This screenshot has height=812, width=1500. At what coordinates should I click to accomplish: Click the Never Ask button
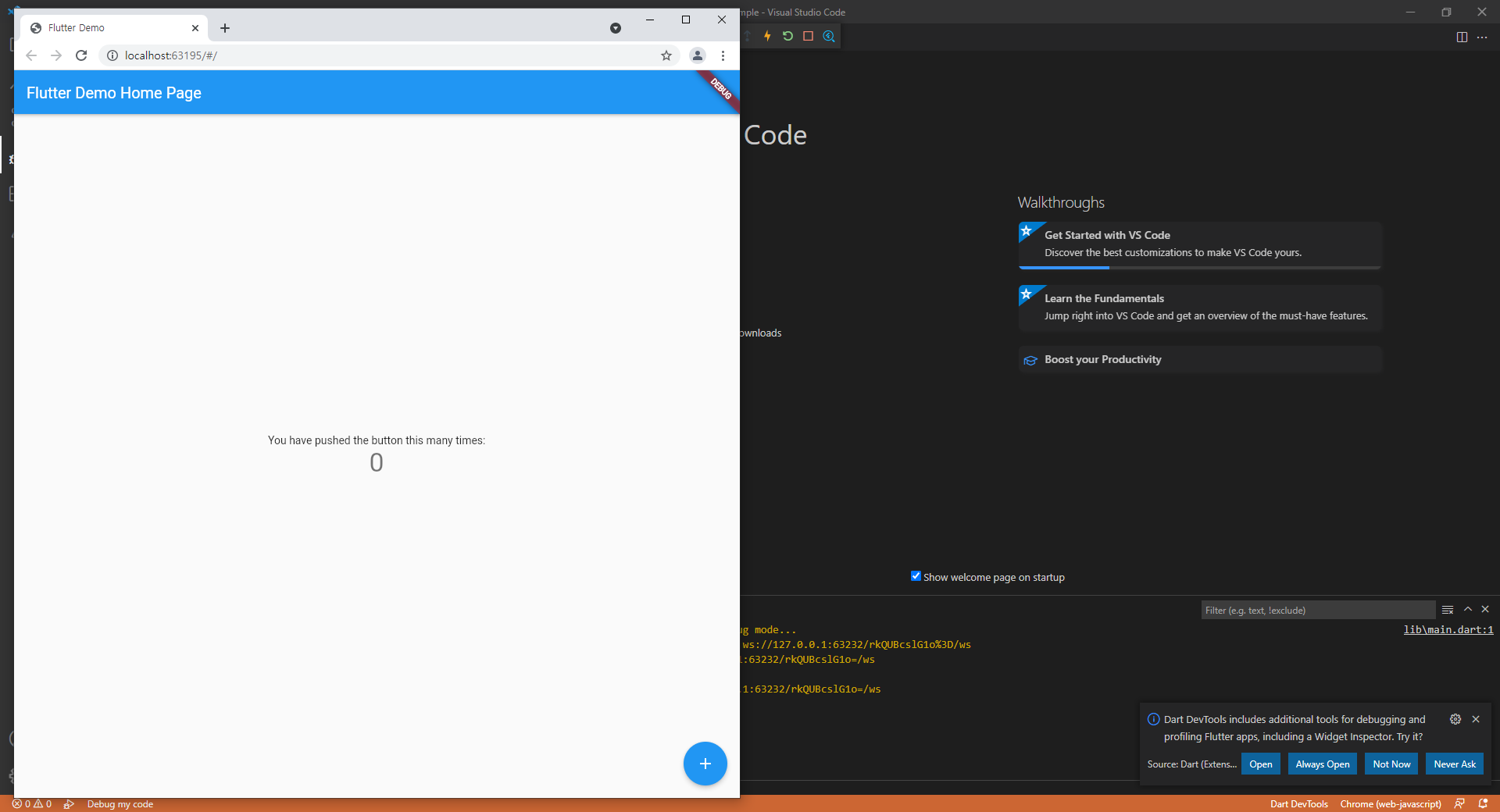[x=1455, y=764]
